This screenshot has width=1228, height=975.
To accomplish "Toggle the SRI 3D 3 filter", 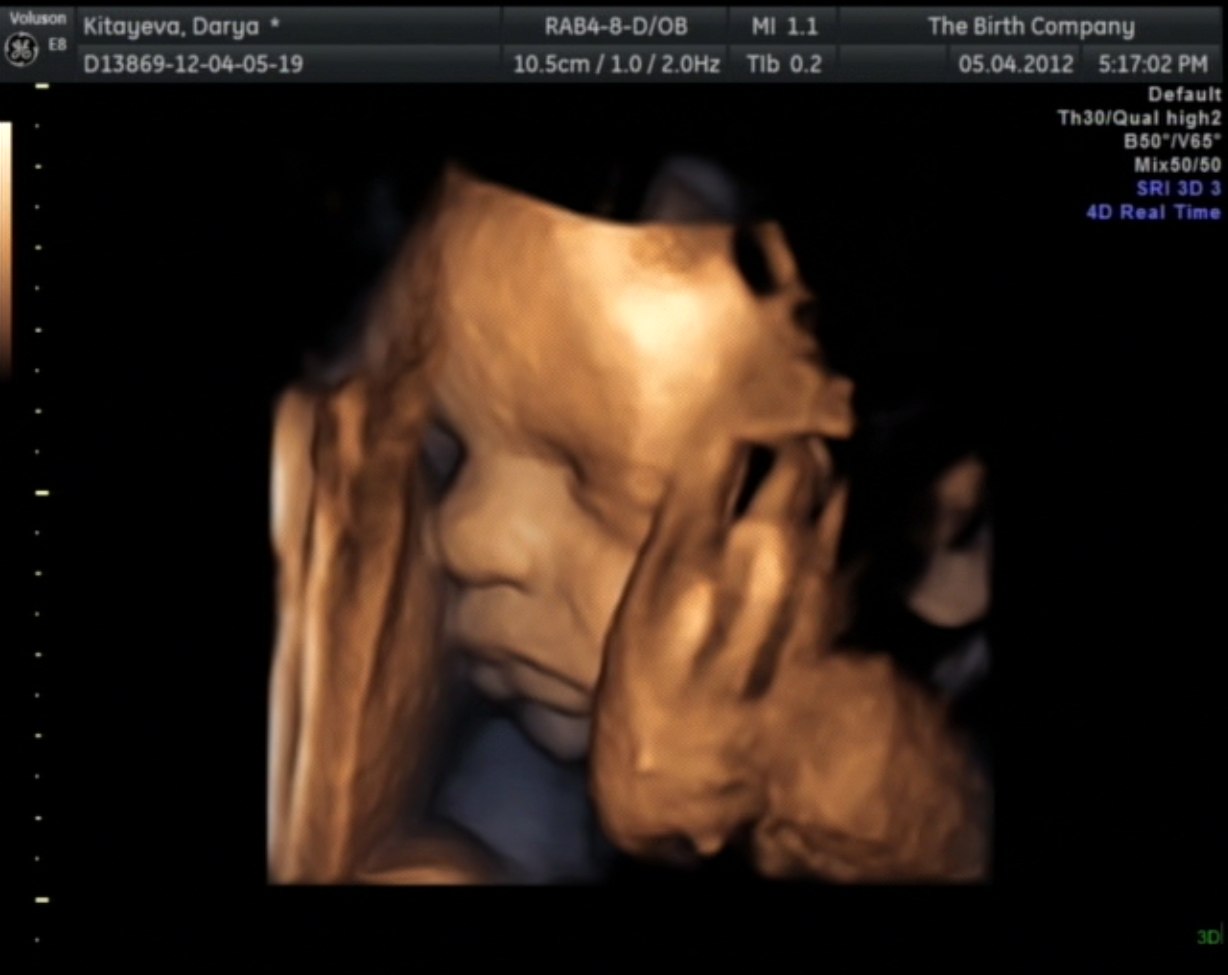I will (x=1178, y=188).
